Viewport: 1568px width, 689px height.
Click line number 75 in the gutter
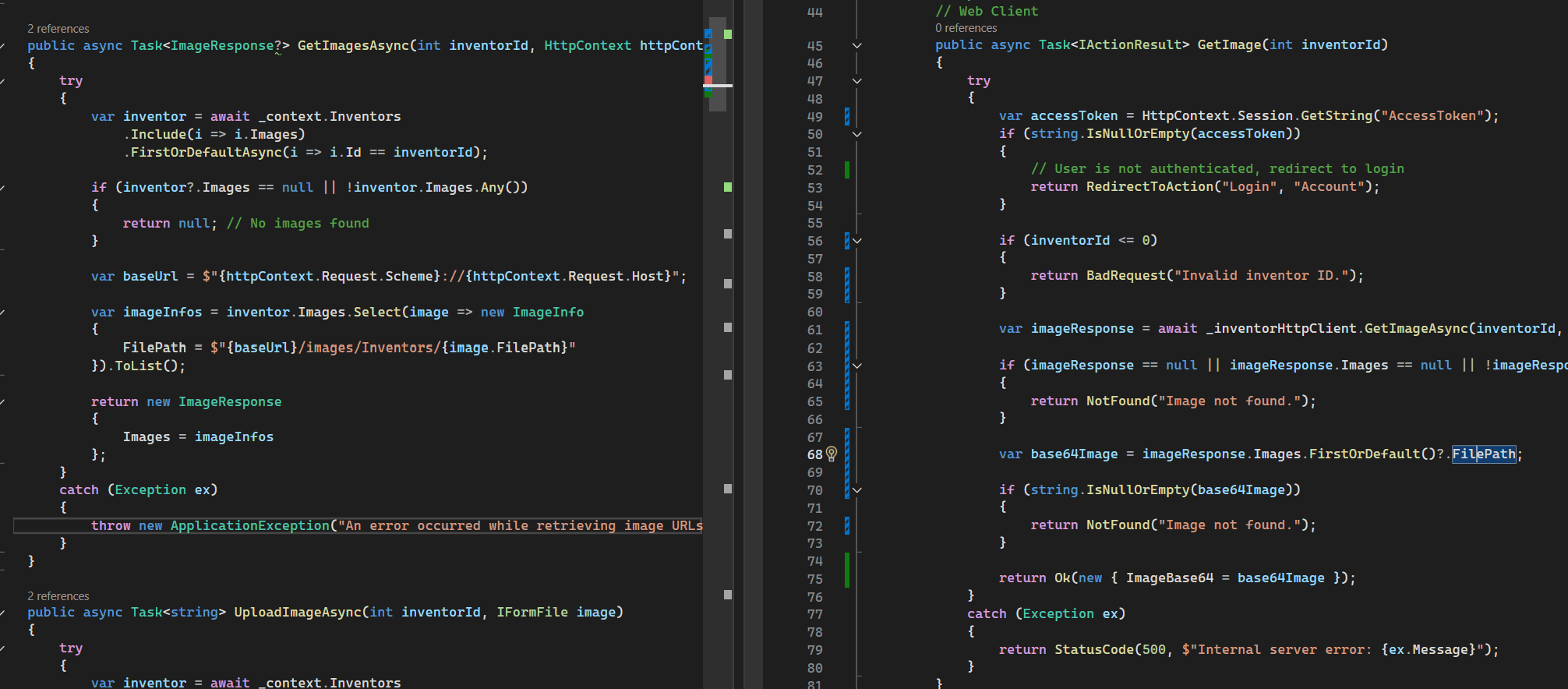coord(814,579)
